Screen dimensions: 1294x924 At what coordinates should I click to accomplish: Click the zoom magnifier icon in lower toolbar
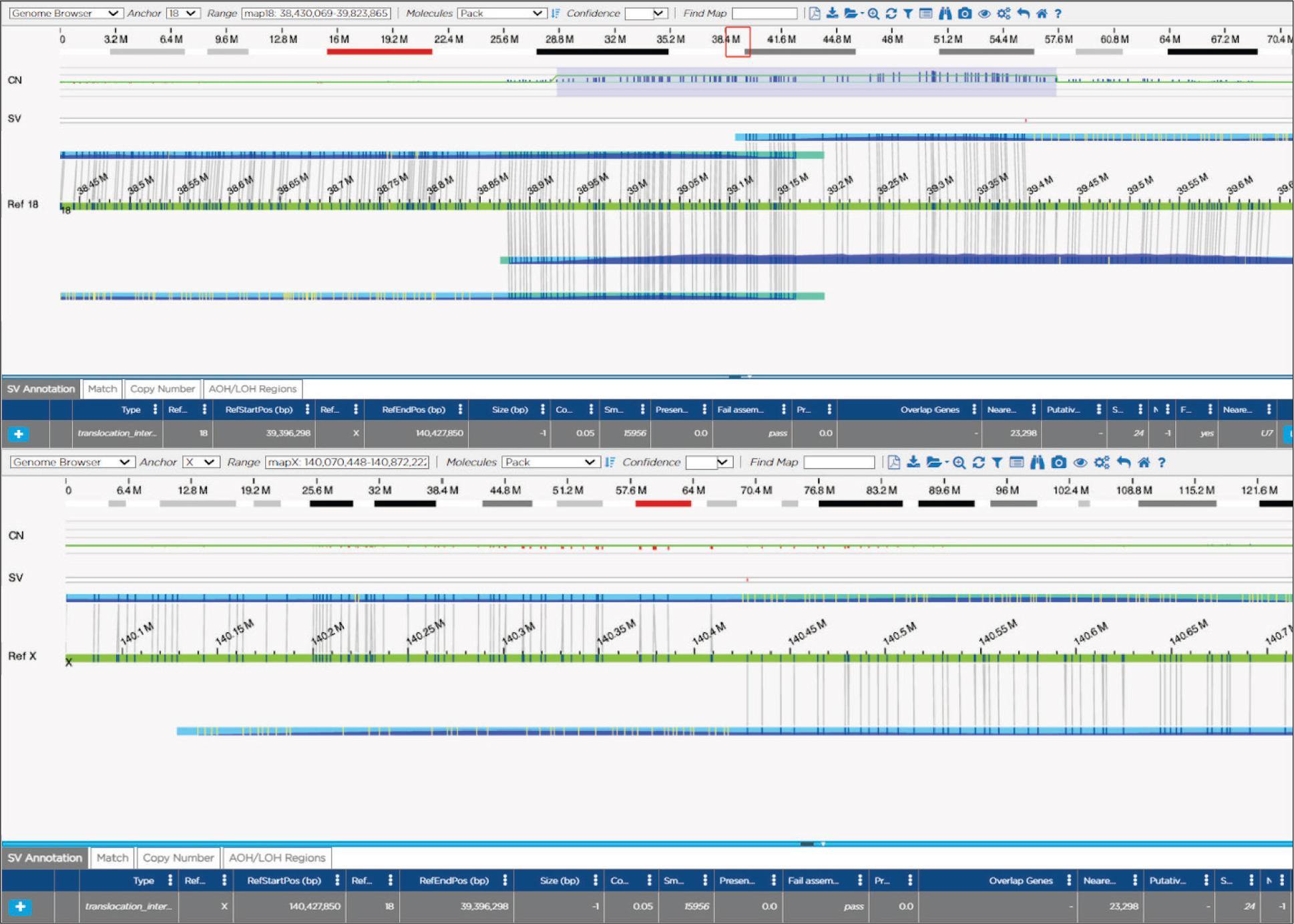coord(959,462)
